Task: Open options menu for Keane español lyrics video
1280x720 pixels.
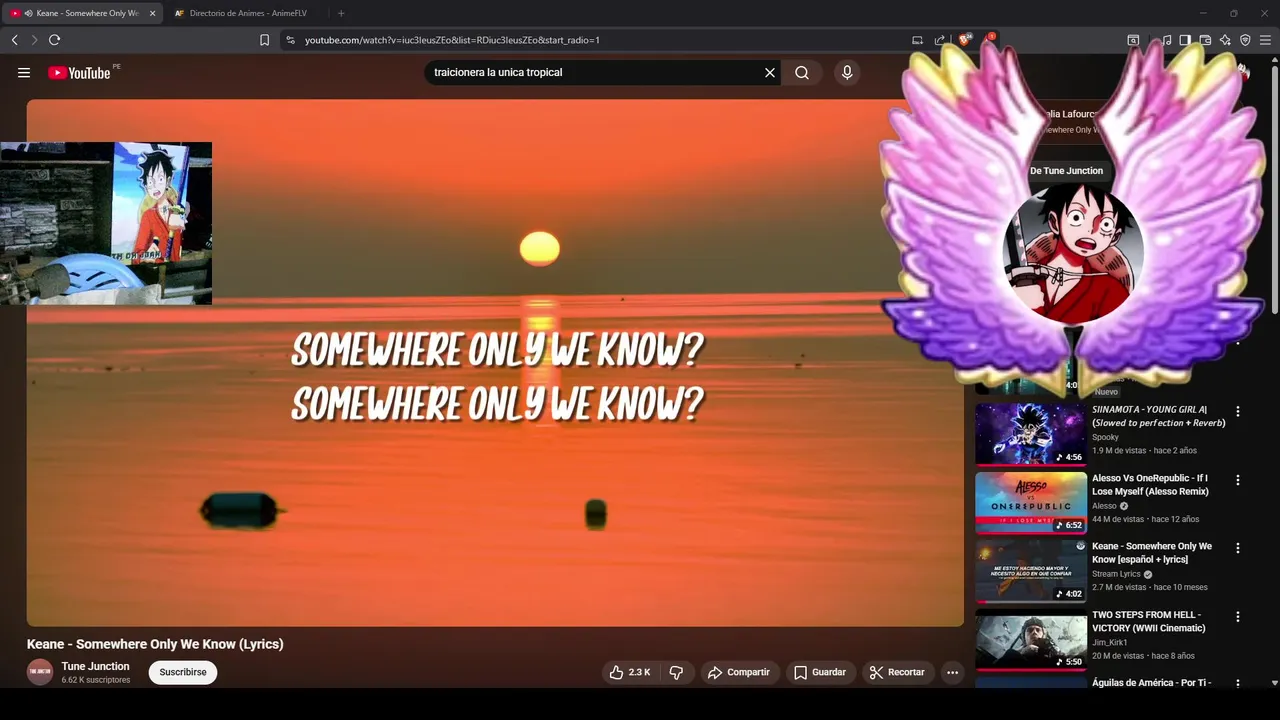Action: [1238, 548]
